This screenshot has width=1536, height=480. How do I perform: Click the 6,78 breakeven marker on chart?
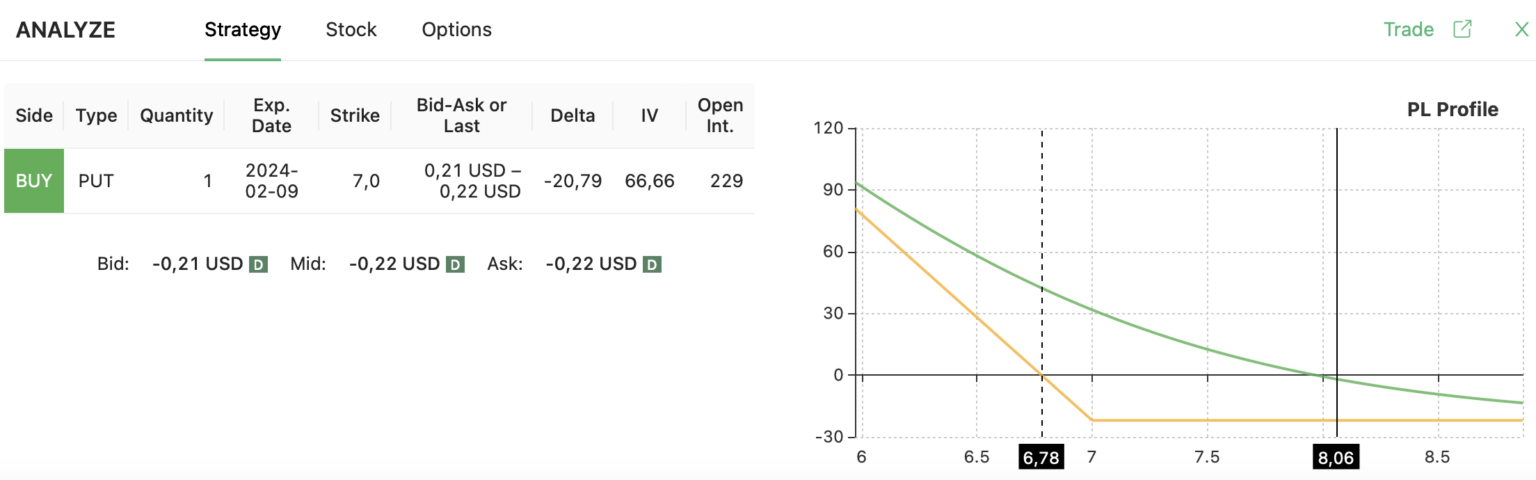pos(1041,457)
